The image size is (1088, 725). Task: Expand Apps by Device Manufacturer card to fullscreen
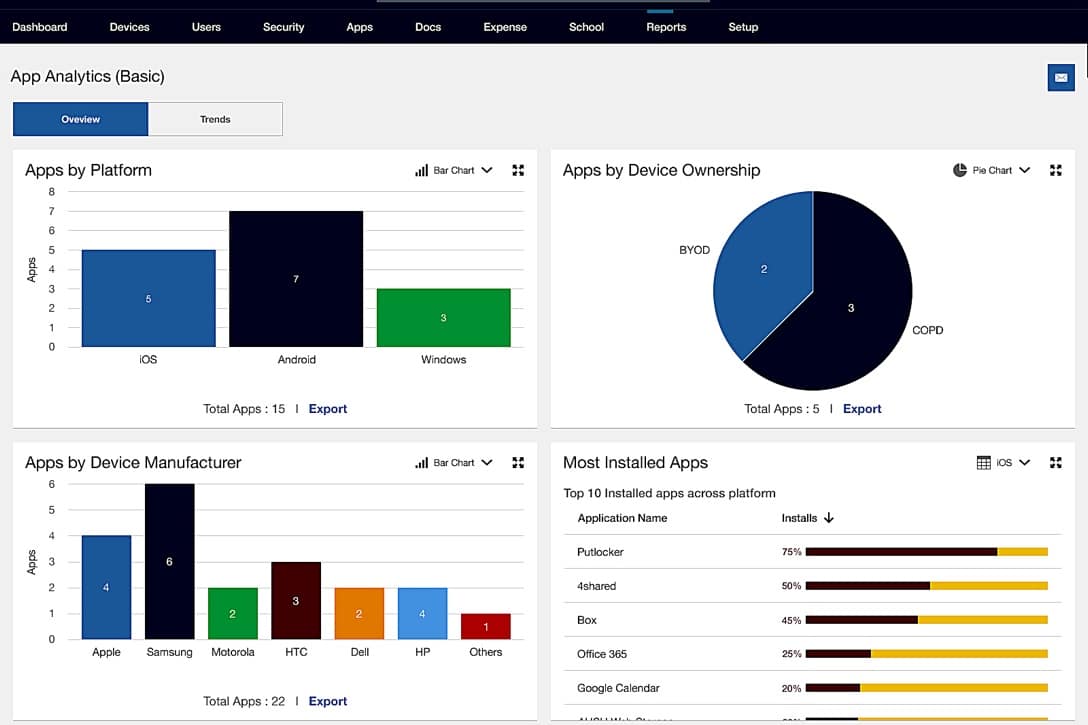click(x=518, y=462)
